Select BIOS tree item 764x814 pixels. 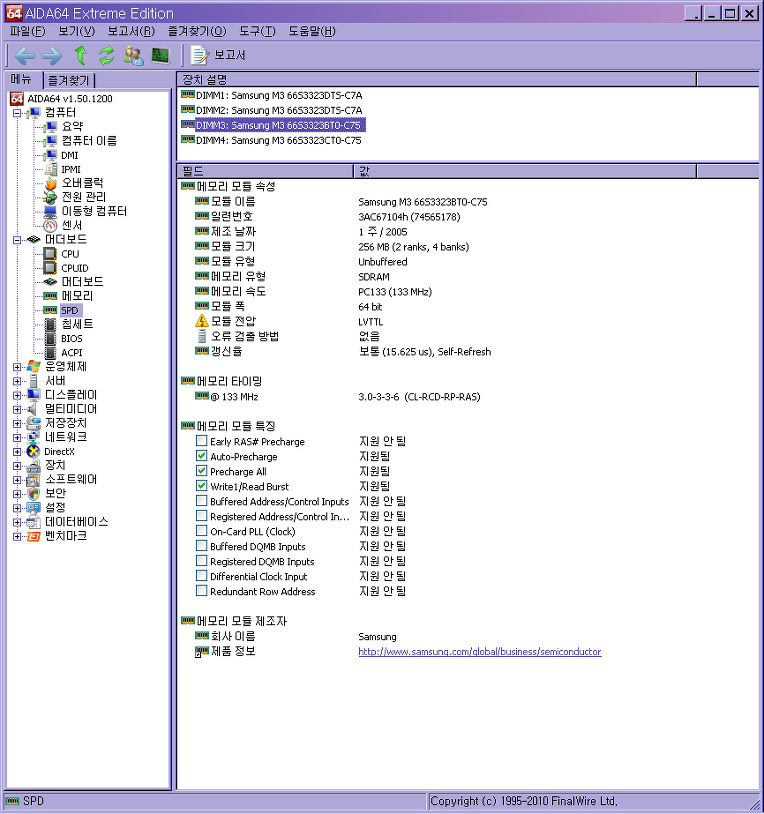coord(72,338)
